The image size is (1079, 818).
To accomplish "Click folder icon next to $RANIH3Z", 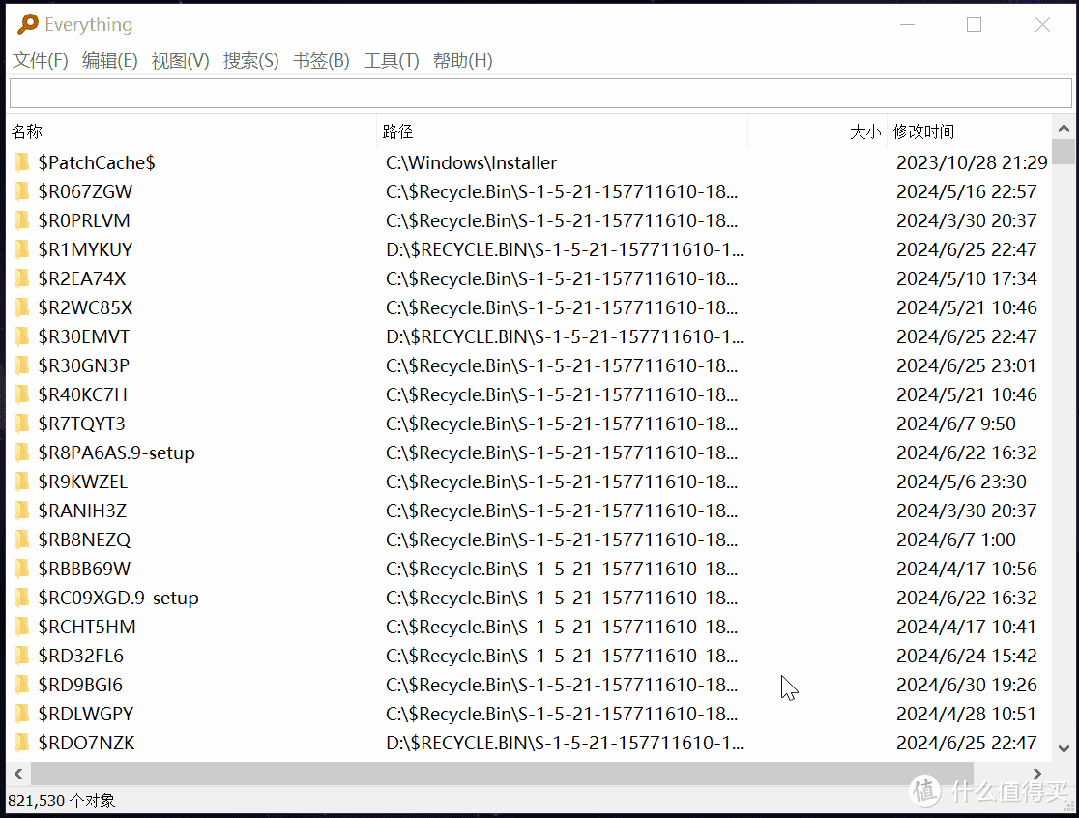I will click(x=22, y=510).
